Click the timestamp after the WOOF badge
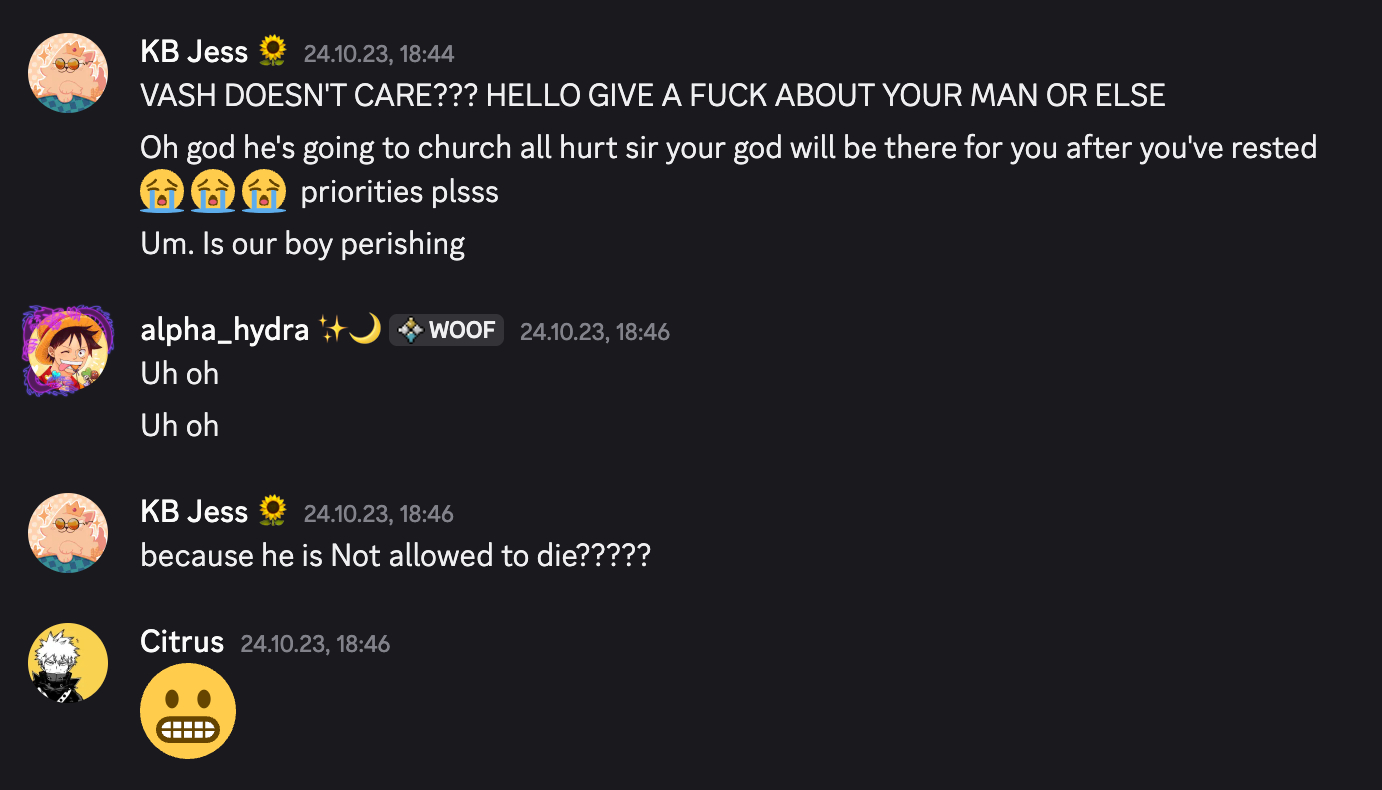Viewport: 1382px width, 790px height. pyautogui.click(x=594, y=331)
